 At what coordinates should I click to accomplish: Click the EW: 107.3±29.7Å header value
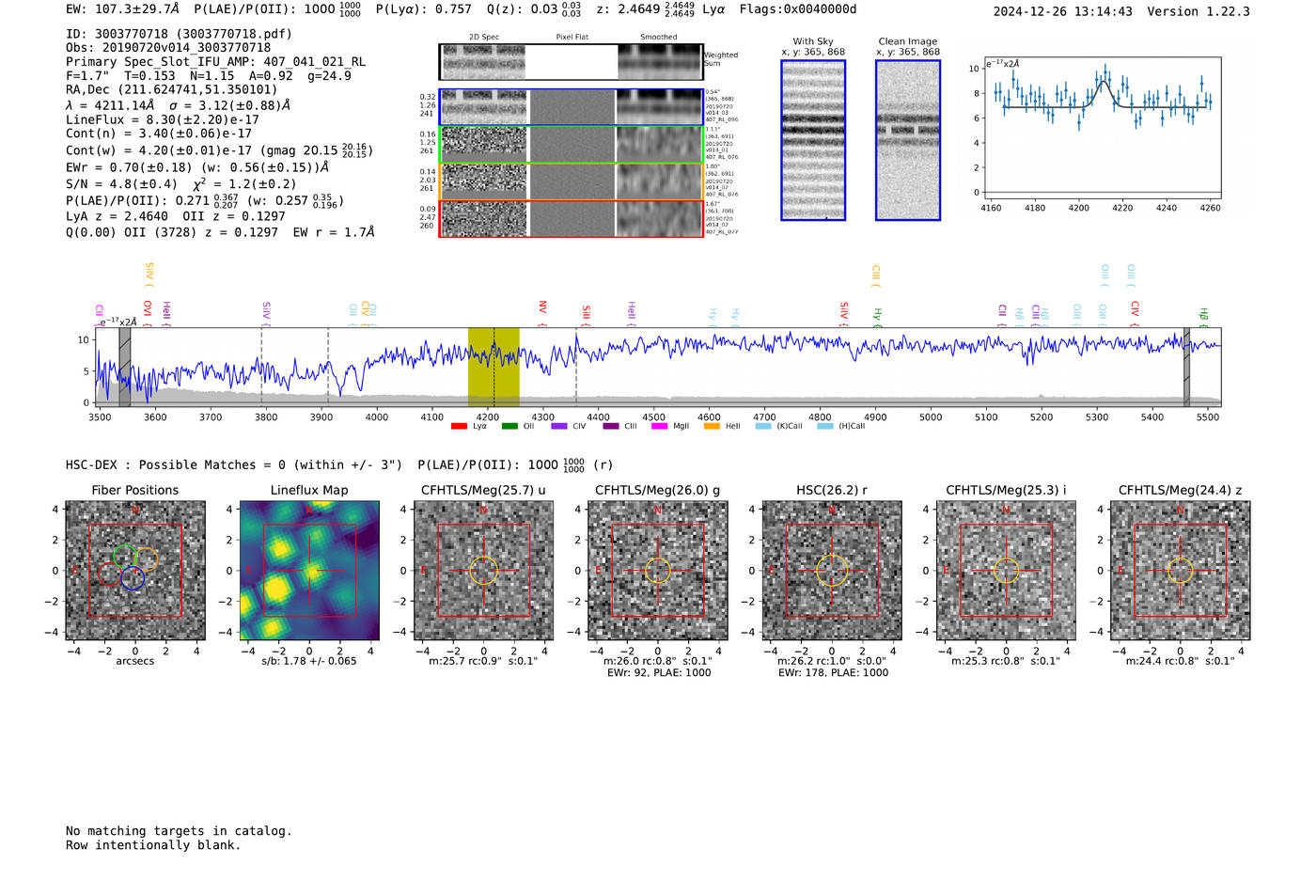pos(122,8)
